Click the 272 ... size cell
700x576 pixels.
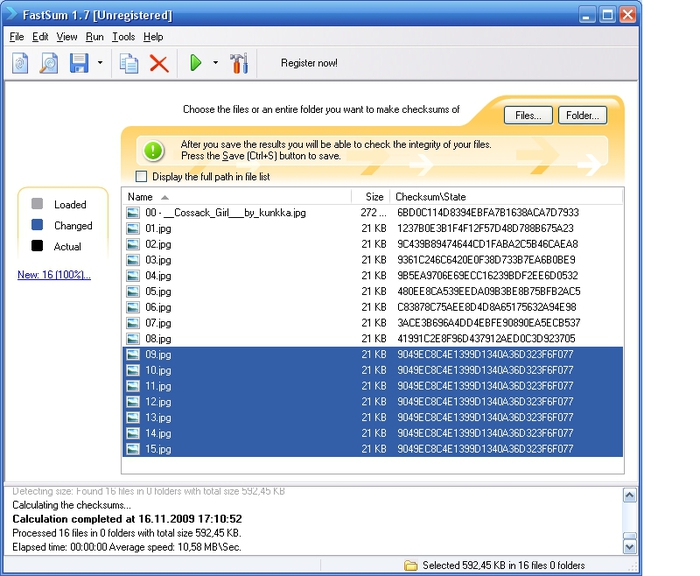[x=373, y=213]
